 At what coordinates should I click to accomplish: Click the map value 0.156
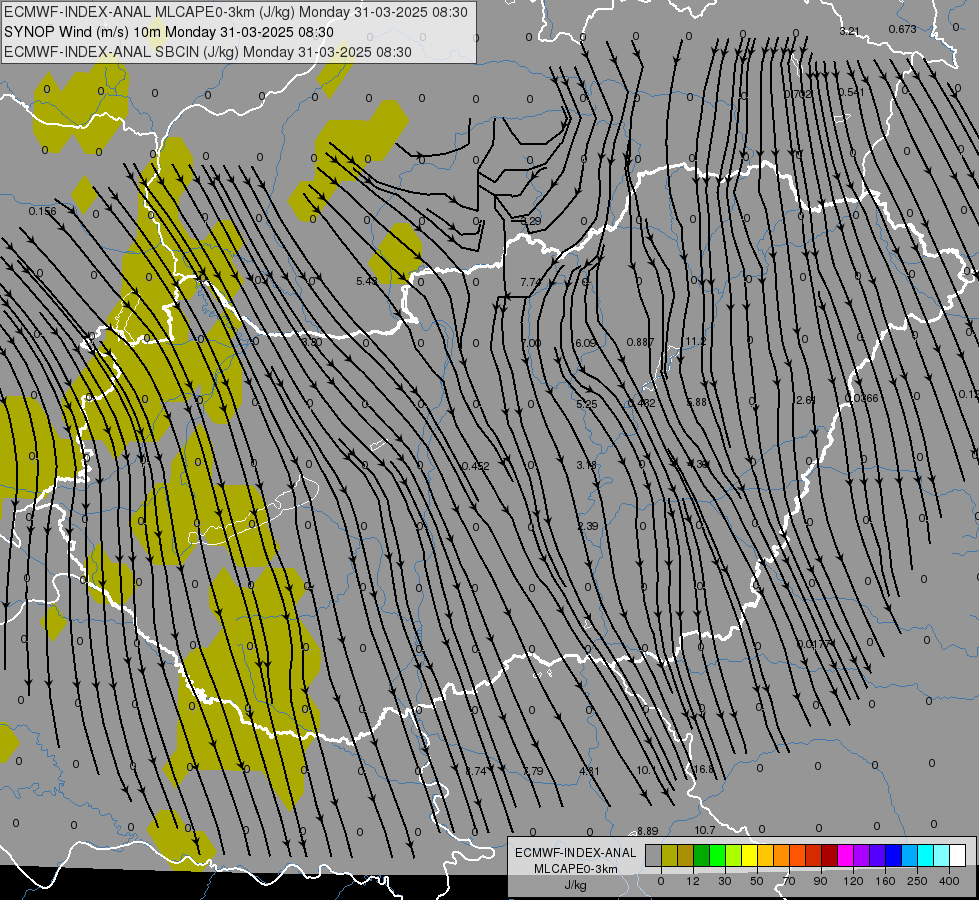42,211
